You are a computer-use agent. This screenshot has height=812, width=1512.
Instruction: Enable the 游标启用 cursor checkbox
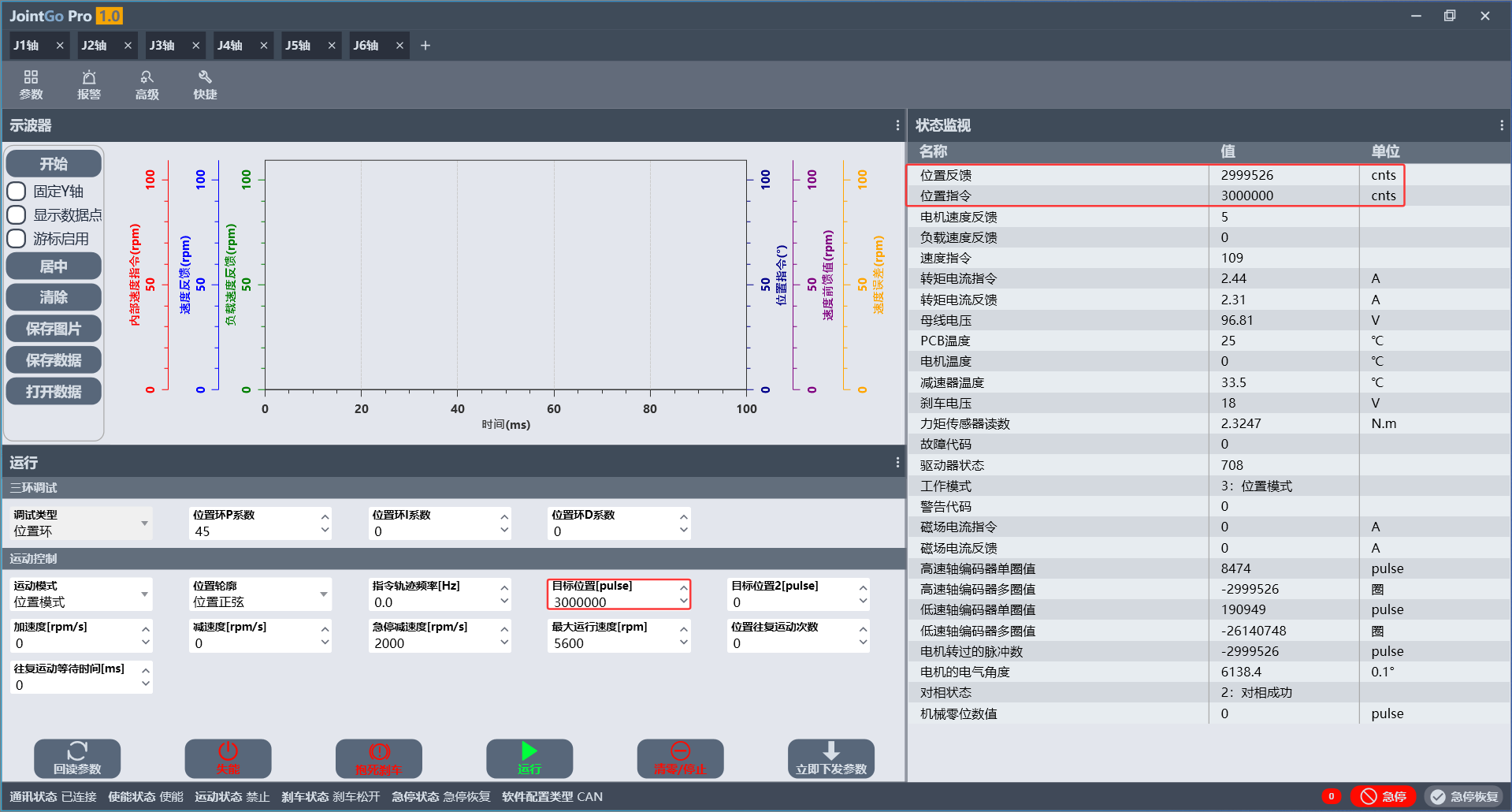coord(17,238)
